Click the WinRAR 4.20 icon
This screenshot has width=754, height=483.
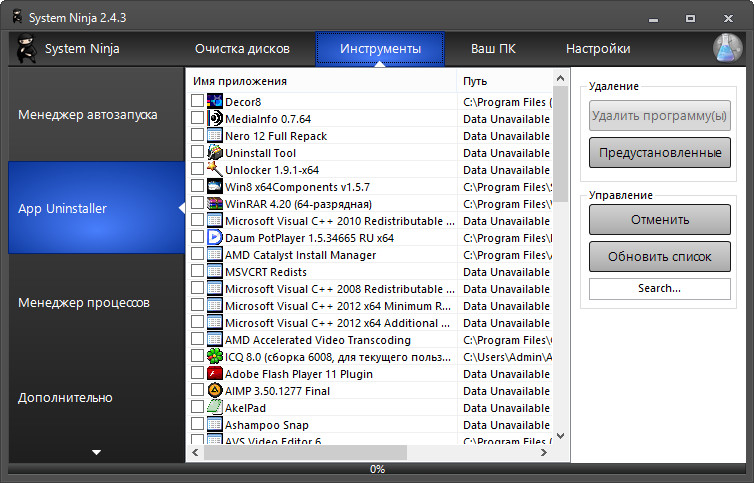(214, 203)
